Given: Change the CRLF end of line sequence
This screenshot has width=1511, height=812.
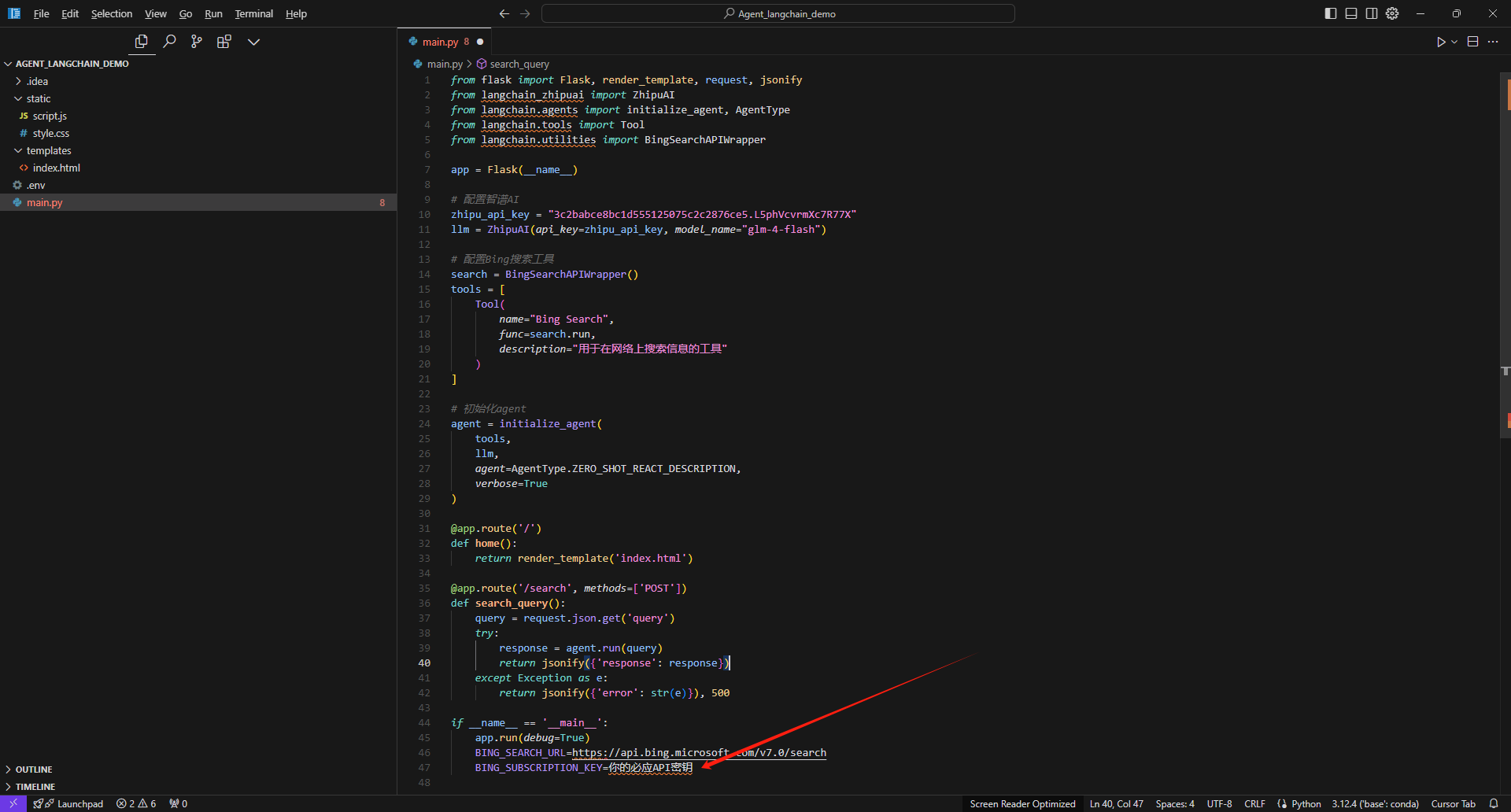Looking at the screenshot, I should (x=1254, y=803).
